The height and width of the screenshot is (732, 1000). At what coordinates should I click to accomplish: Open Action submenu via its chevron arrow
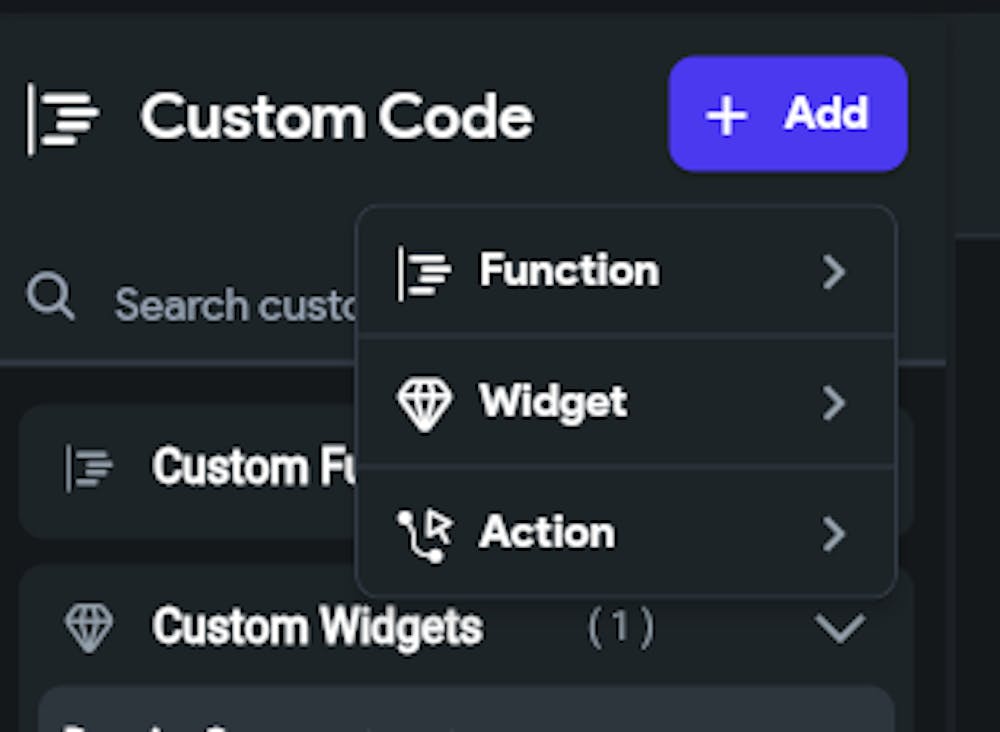[834, 534]
